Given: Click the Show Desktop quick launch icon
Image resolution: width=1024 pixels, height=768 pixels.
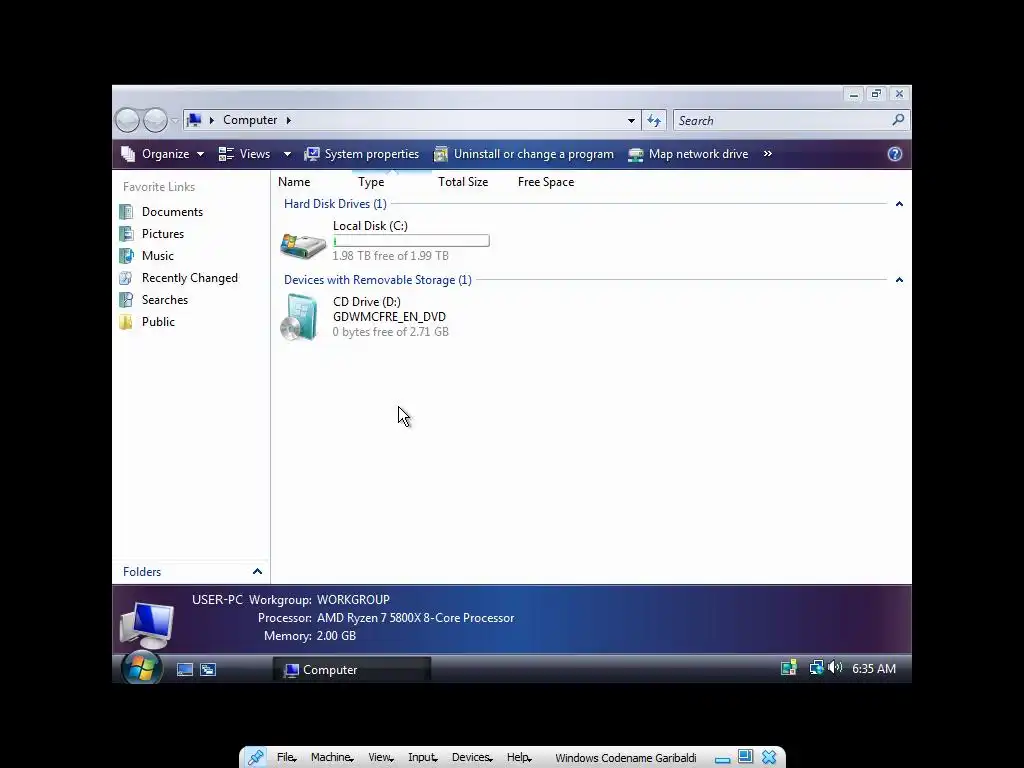Looking at the screenshot, I should [x=185, y=669].
